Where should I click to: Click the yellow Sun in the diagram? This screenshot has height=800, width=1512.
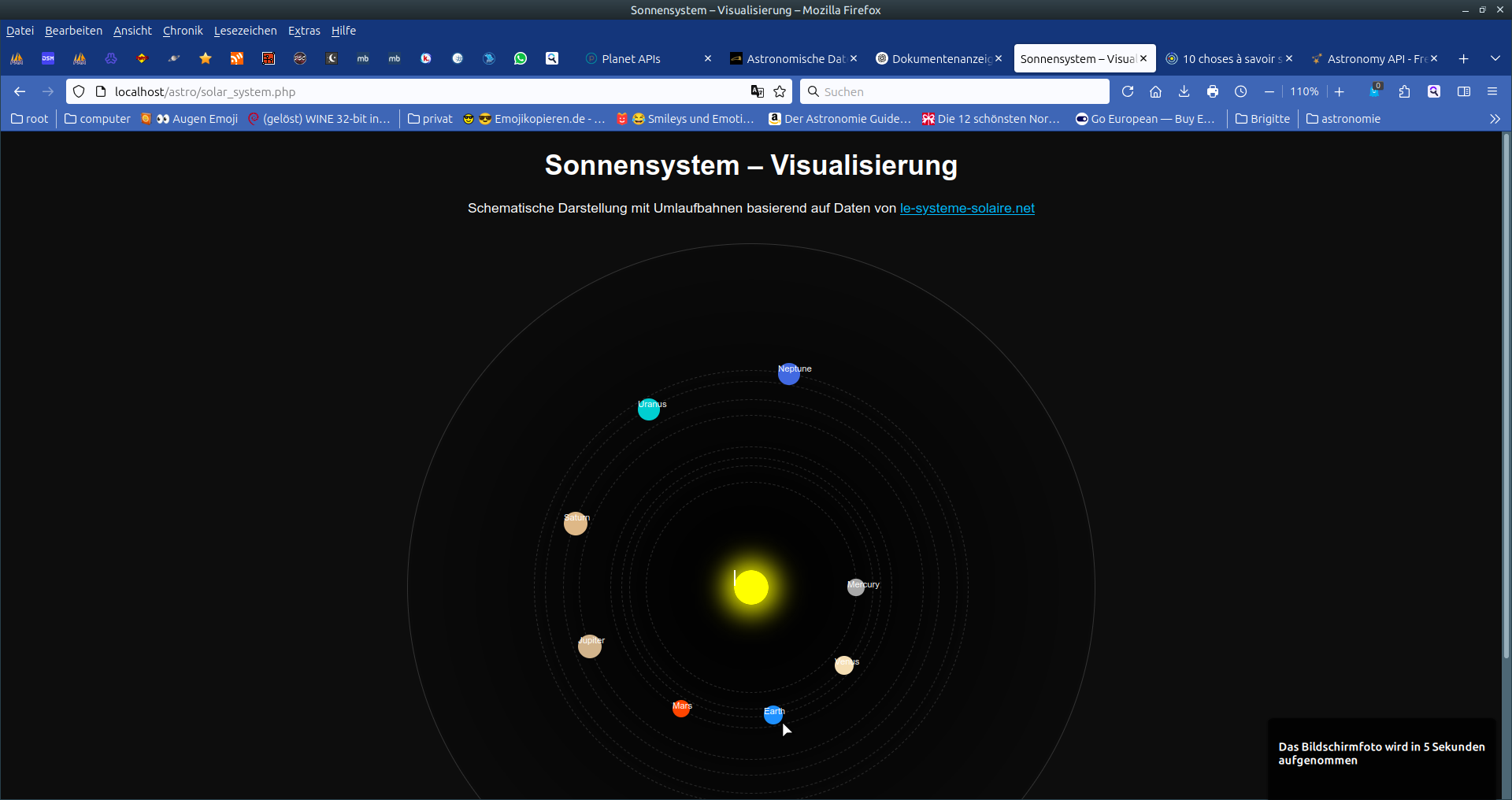pyautogui.click(x=751, y=587)
